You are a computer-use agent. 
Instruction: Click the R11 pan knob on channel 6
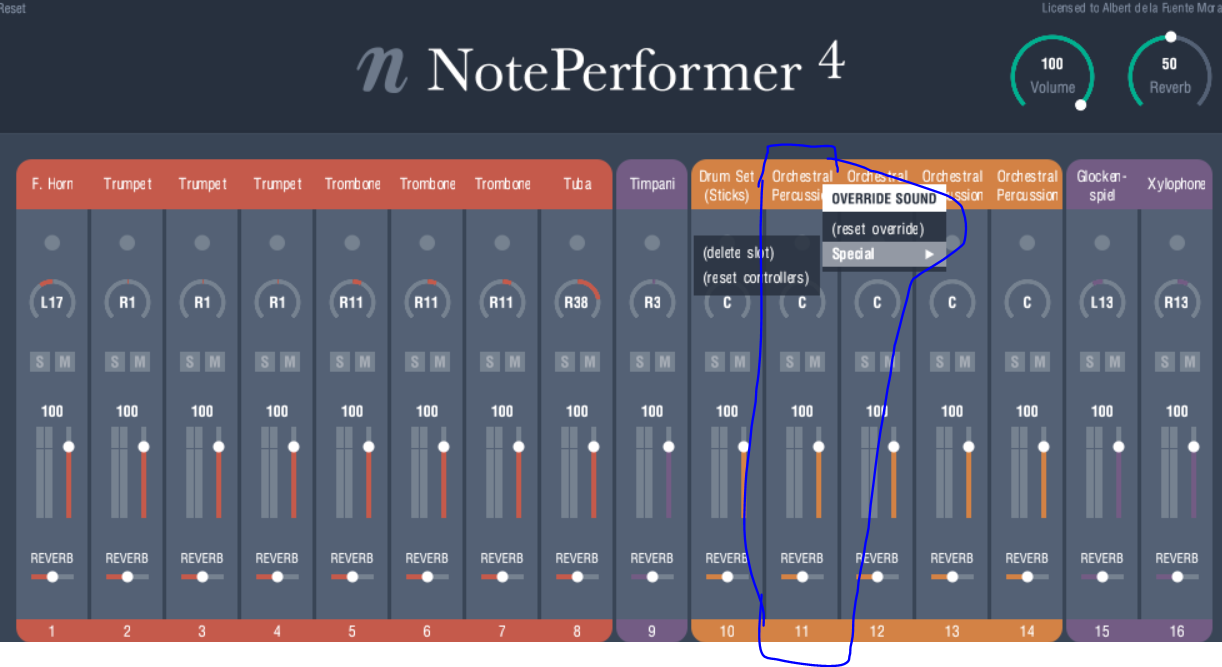(427, 301)
